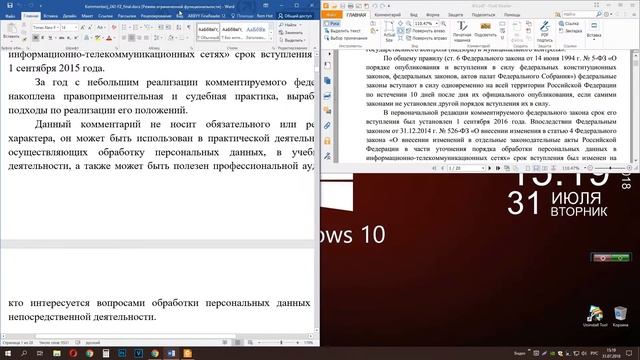Open Защита tab in Foxit Reader
Image resolution: width=640 pixels, height=360 pixels.
tap(456, 15)
